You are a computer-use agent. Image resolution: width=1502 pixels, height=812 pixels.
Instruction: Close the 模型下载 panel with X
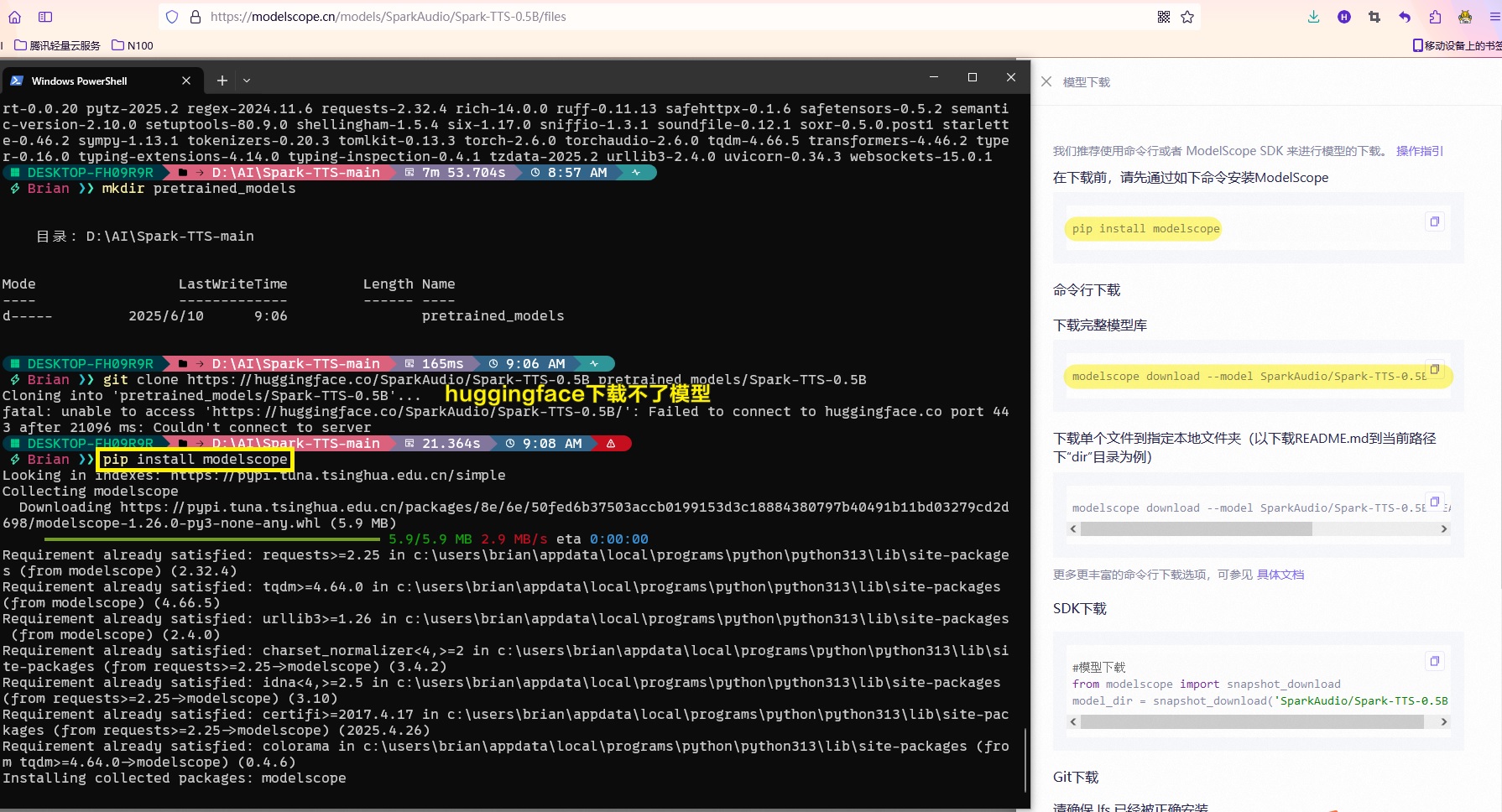(x=1046, y=81)
